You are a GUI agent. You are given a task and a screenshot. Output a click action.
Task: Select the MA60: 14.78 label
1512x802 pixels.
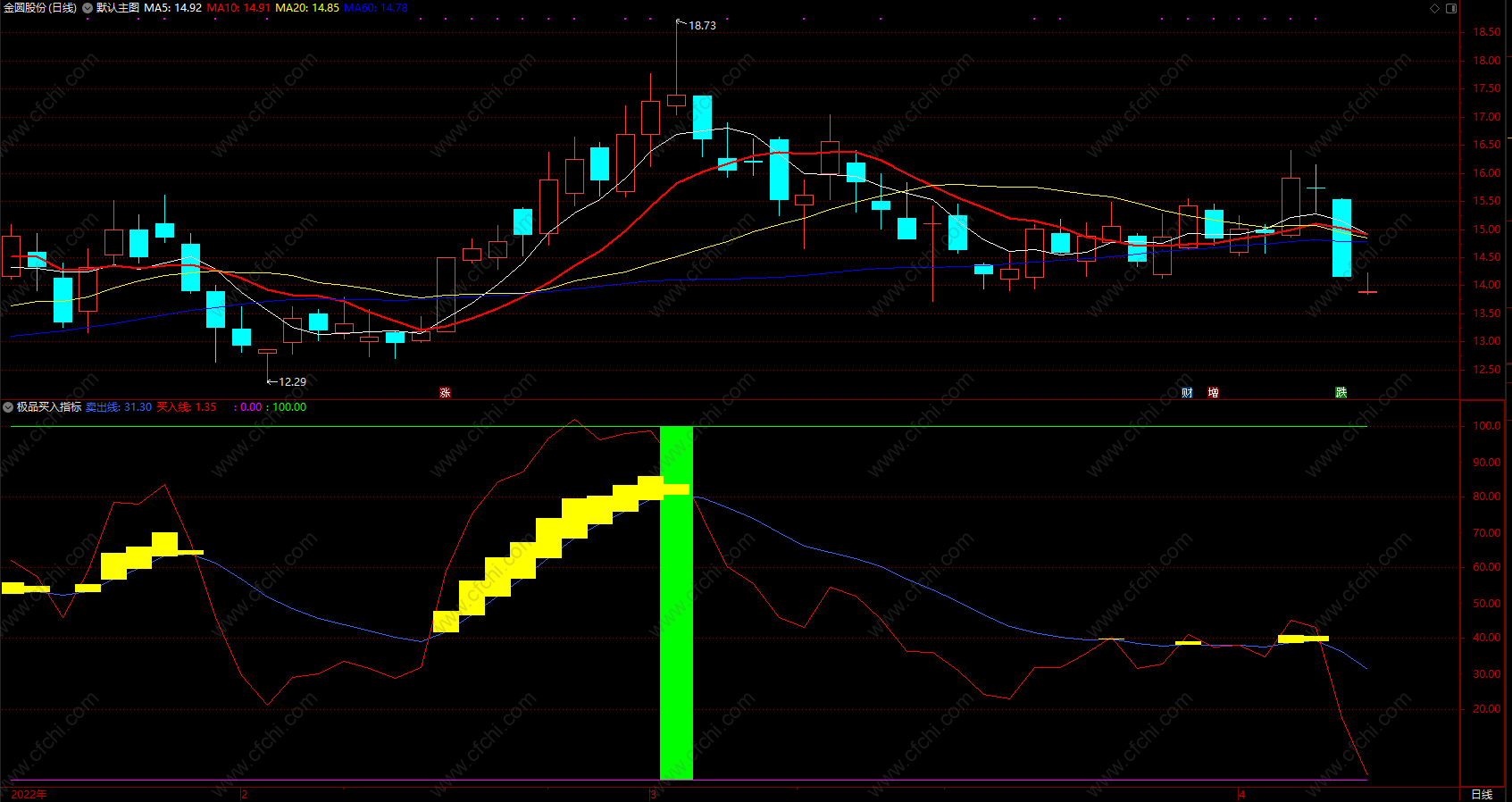tap(376, 8)
